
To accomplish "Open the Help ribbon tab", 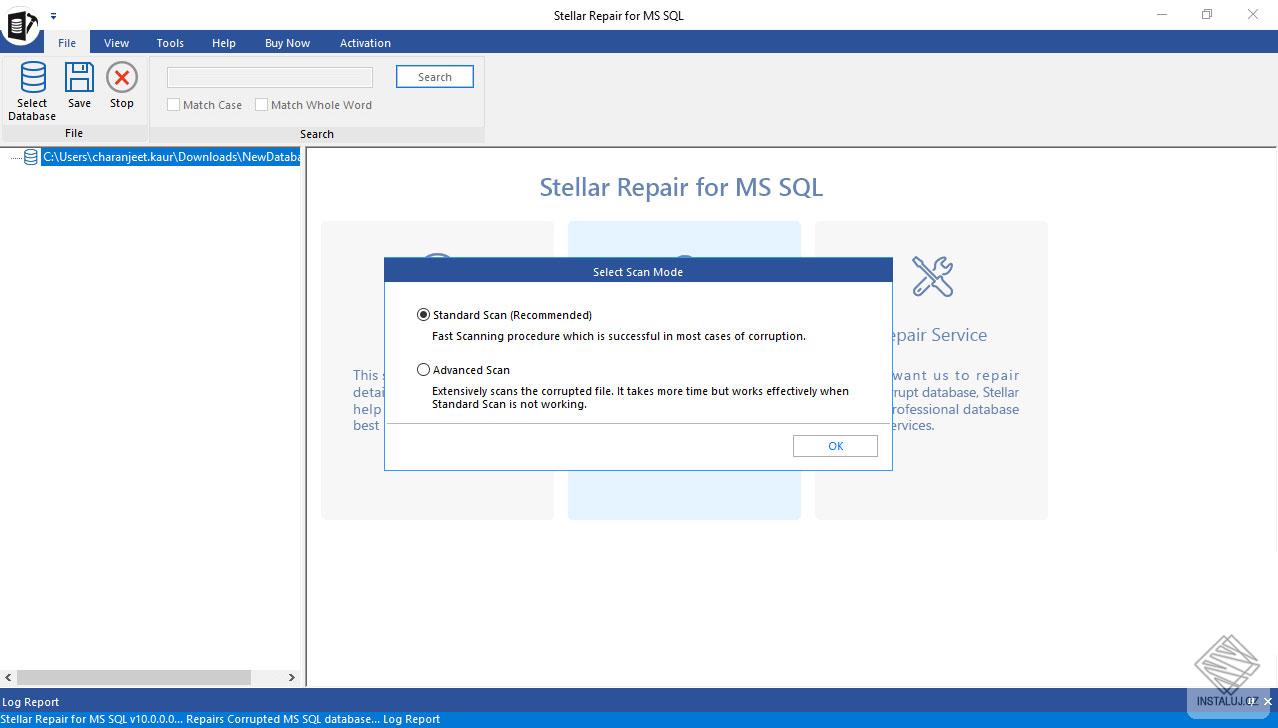I will pos(224,43).
